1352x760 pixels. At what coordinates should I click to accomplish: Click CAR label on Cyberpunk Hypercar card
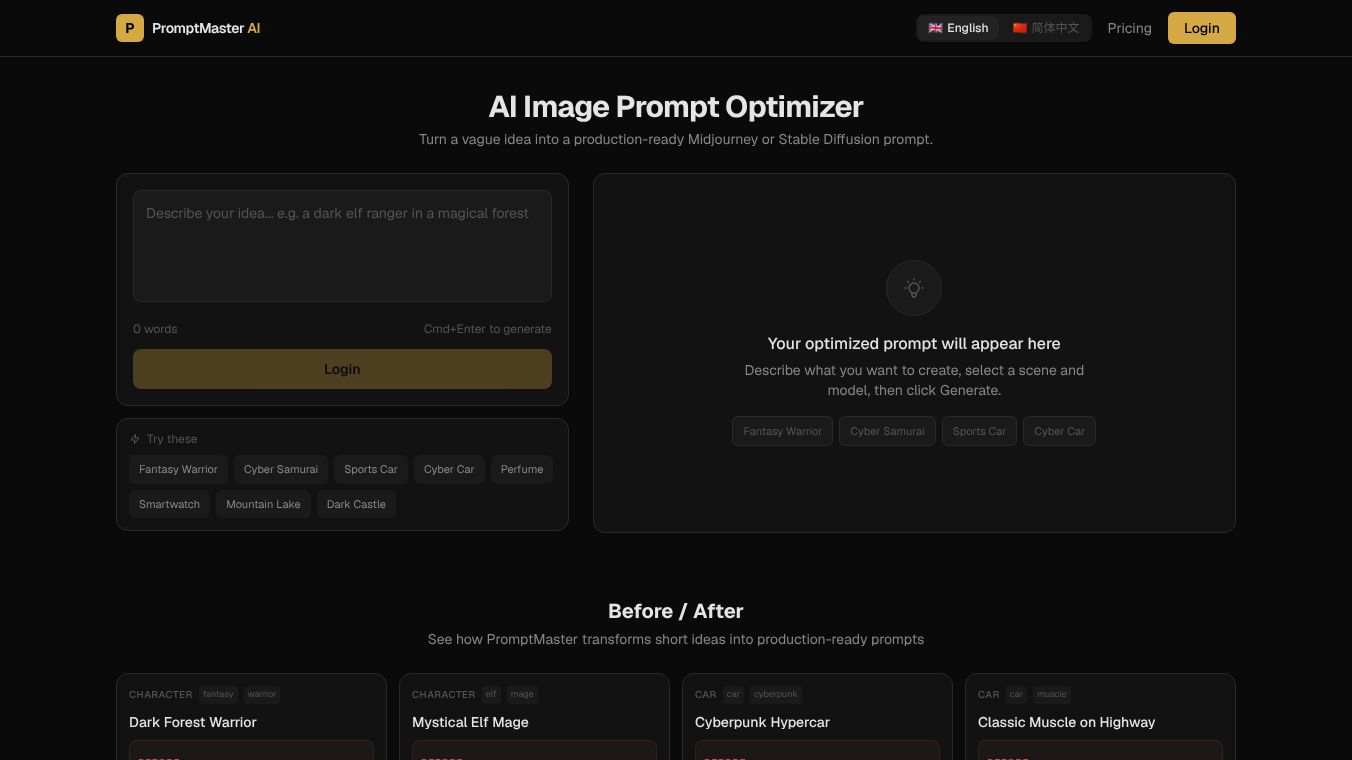click(x=706, y=694)
